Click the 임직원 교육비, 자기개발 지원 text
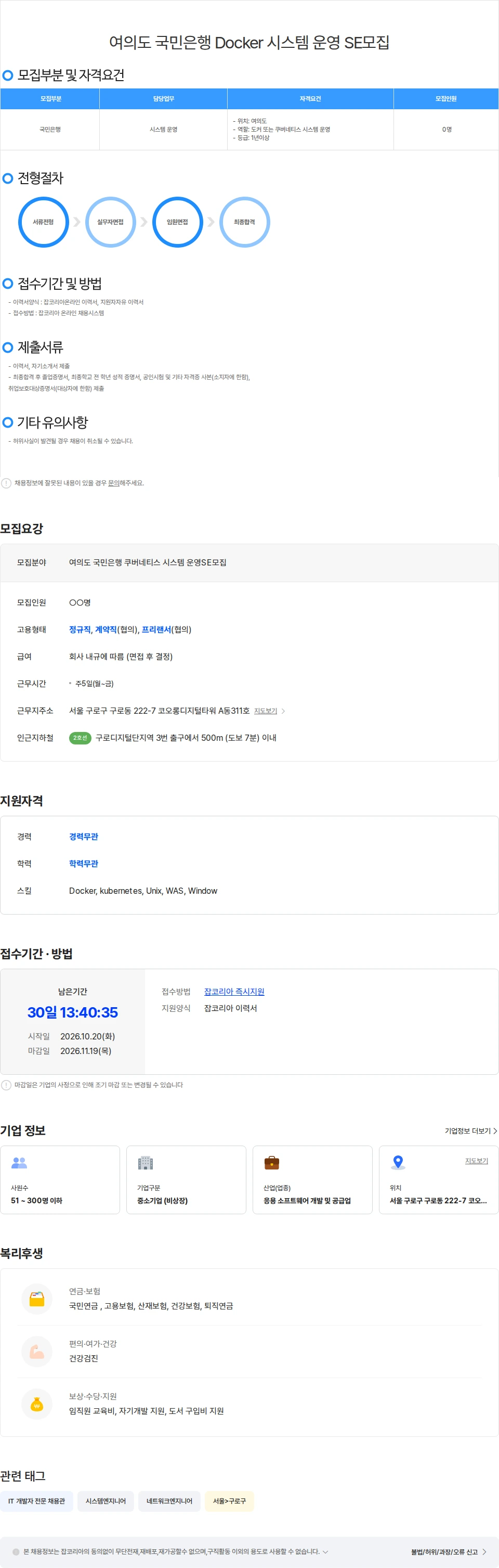Screen dimensions: 499x1568 (146, 1410)
